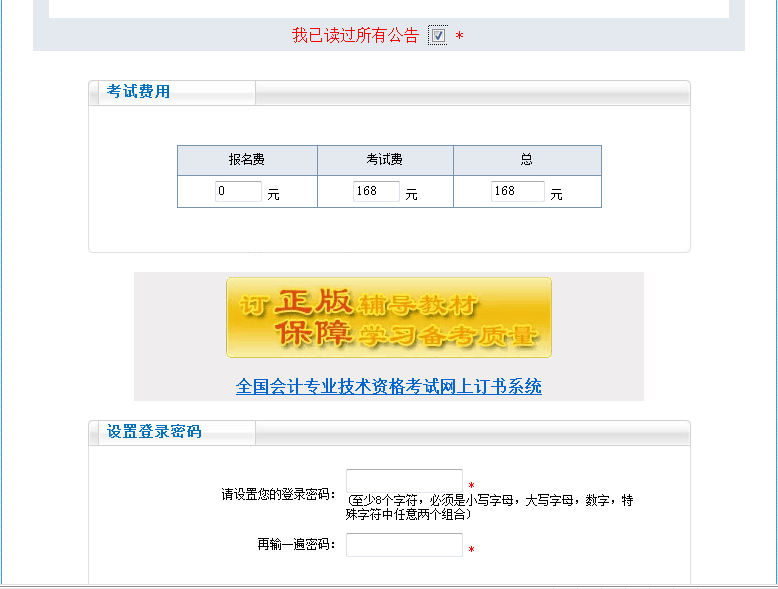Click the 考试费 column header
The height and width of the screenshot is (589, 778).
pyautogui.click(x=385, y=160)
